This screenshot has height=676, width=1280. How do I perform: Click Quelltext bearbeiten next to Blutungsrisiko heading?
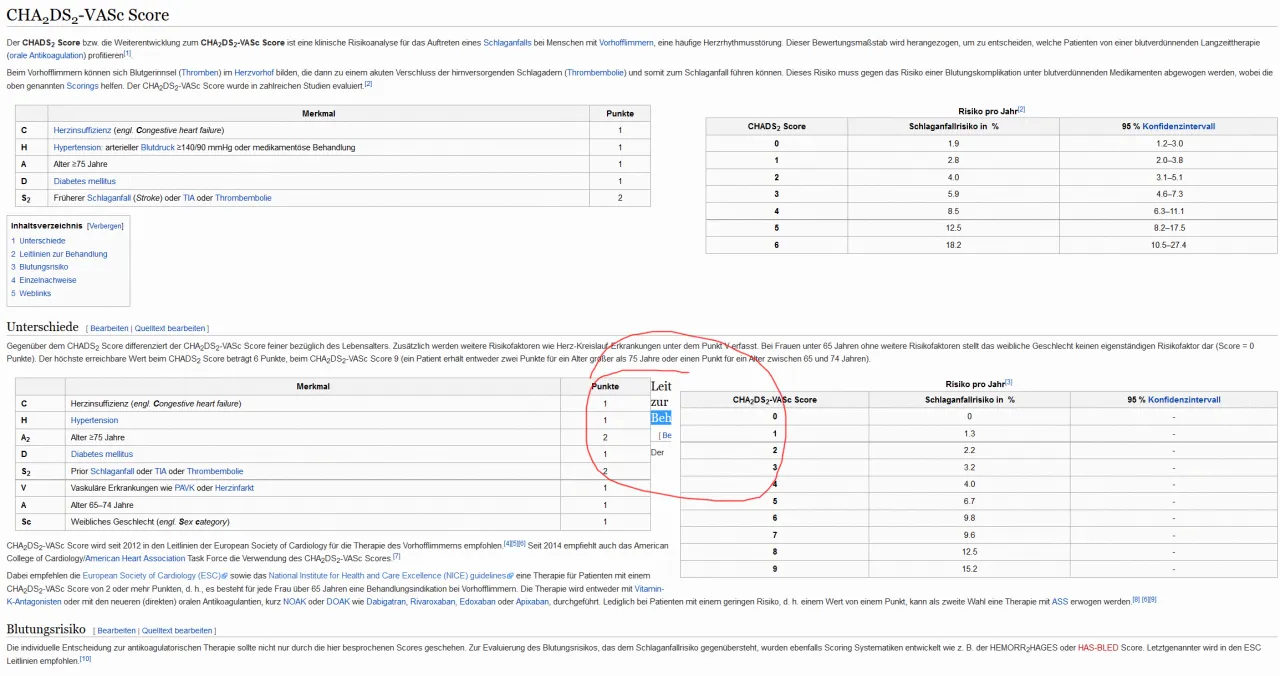click(176, 631)
